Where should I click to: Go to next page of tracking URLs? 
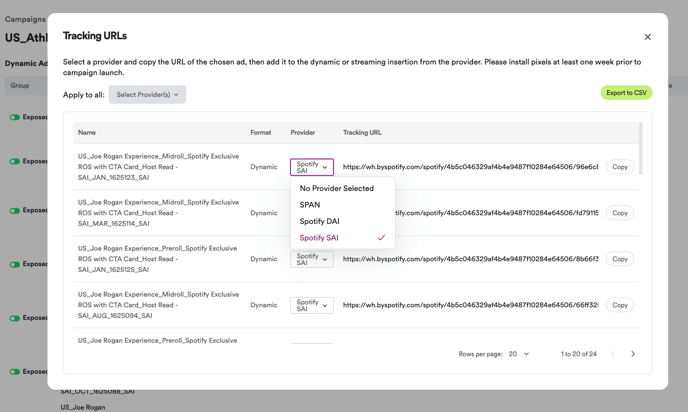point(633,354)
